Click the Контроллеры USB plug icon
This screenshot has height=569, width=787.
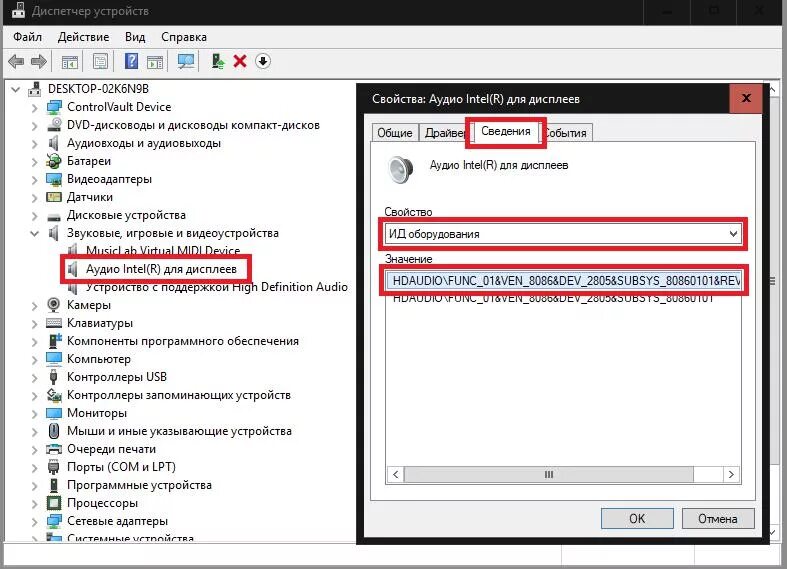pyautogui.click(x=54, y=377)
